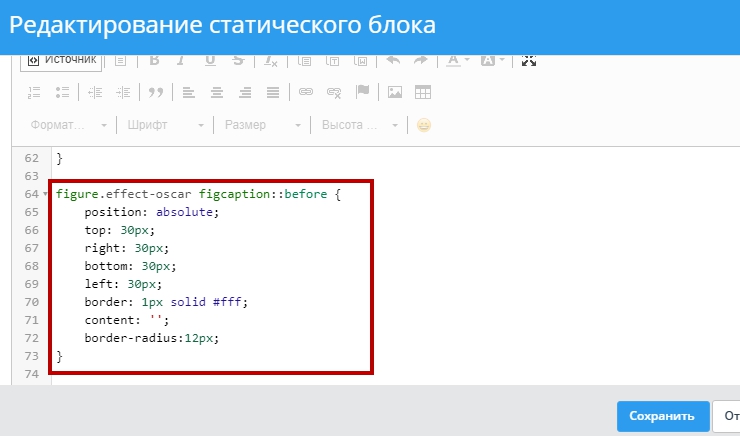Open the text color picker

(457, 60)
